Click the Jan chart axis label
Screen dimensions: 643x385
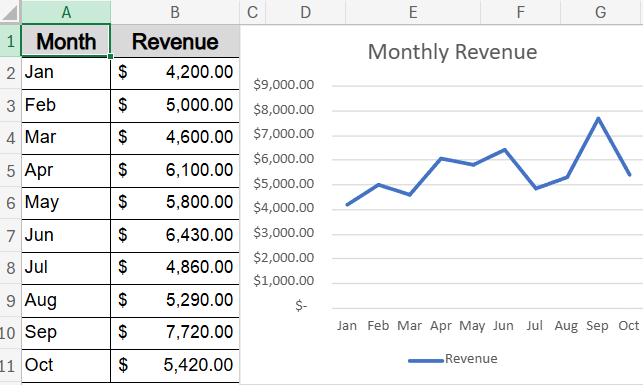coord(347,326)
